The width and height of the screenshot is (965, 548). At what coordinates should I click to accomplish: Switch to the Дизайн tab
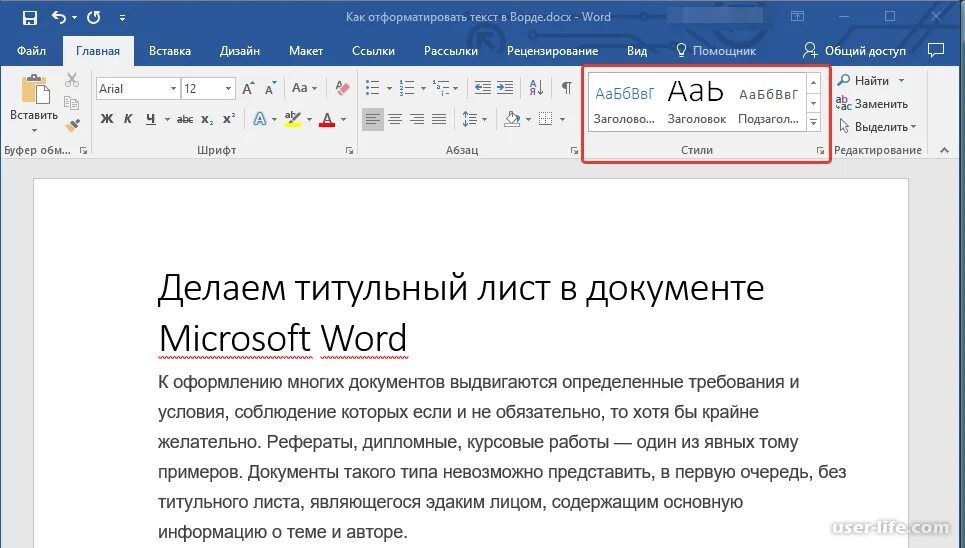coord(239,50)
